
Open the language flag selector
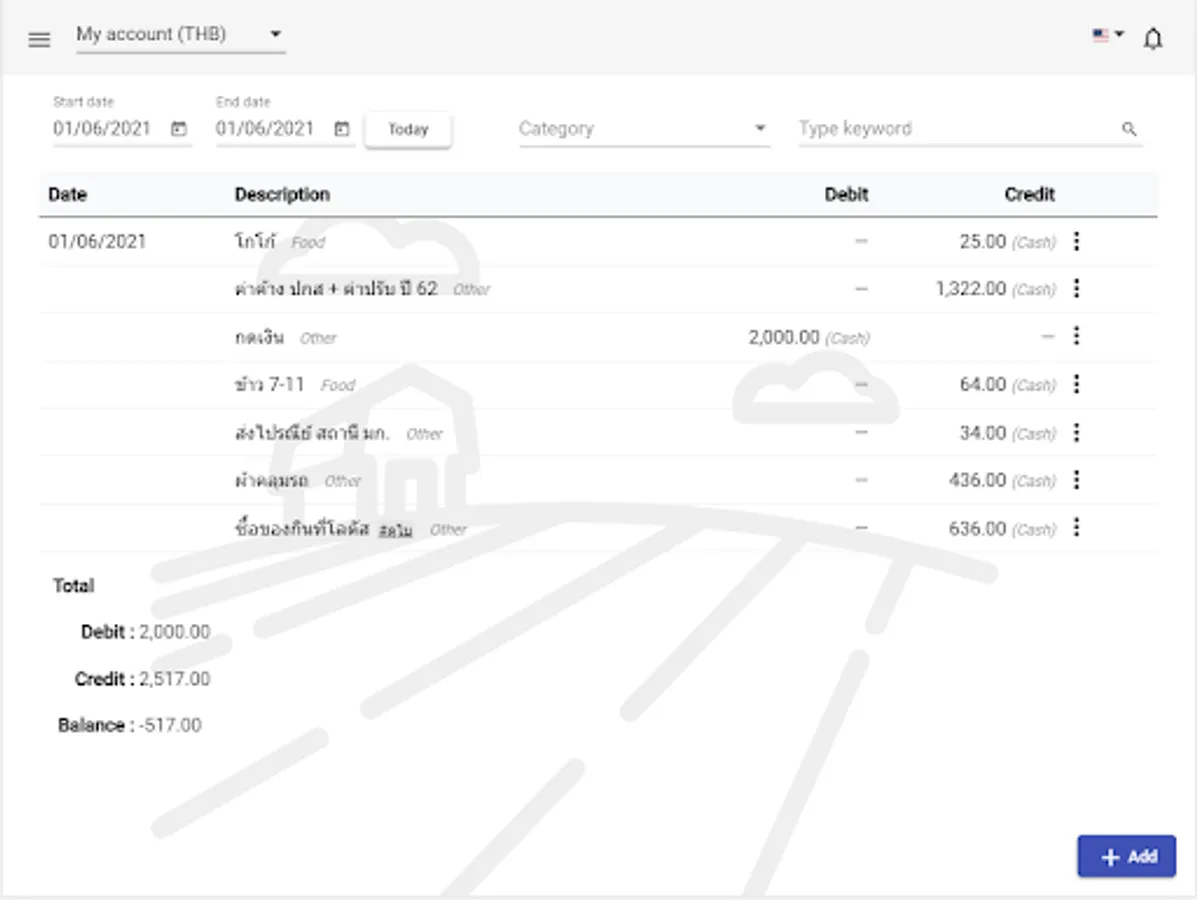tap(1108, 34)
